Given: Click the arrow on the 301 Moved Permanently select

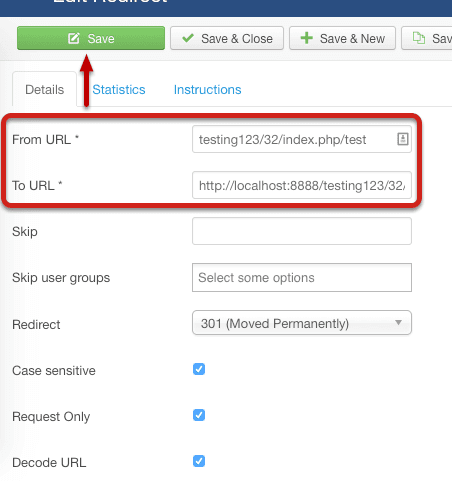Looking at the screenshot, I should tap(398, 322).
